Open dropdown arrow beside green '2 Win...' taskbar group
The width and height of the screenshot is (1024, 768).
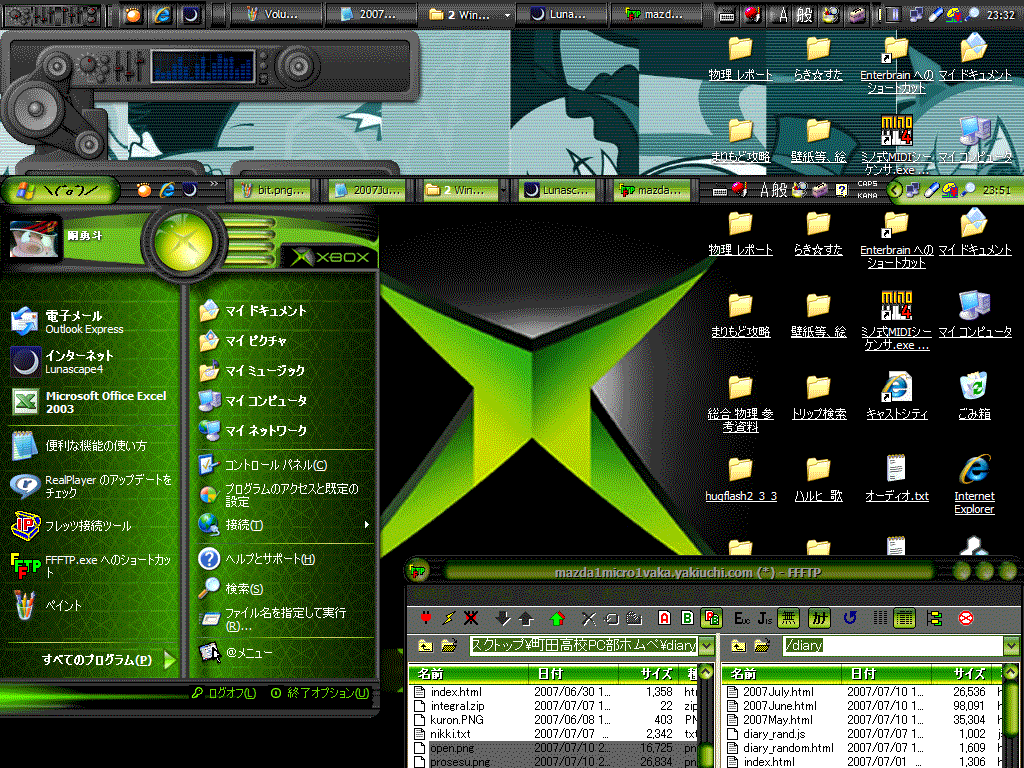[x=504, y=190]
